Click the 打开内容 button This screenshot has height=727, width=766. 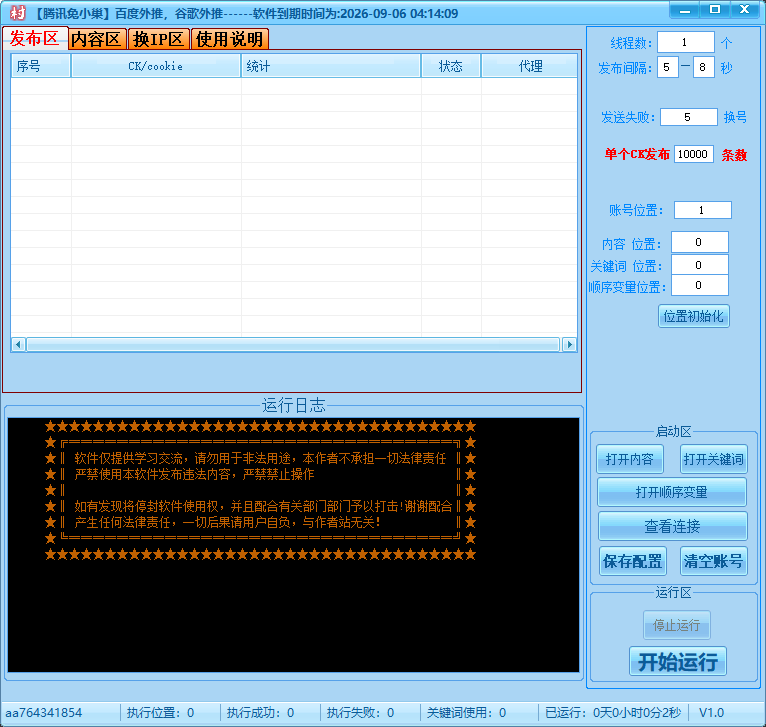point(630,459)
